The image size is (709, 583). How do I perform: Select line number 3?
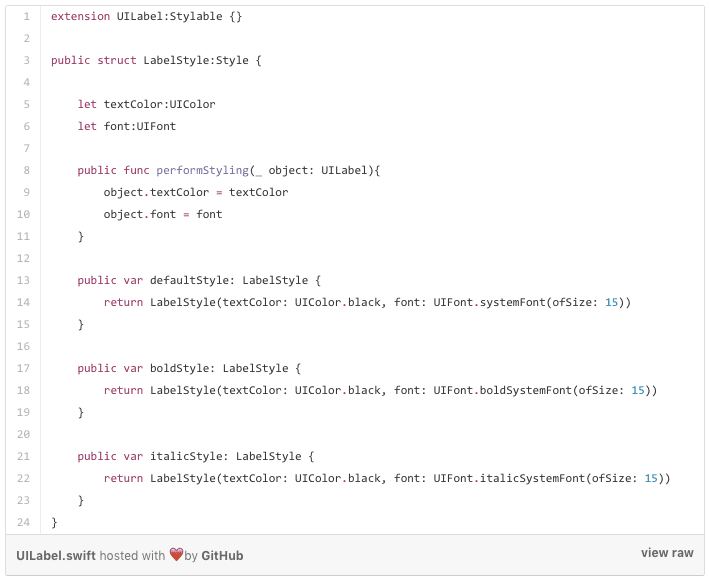pyautogui.click(x=26, y=61)
